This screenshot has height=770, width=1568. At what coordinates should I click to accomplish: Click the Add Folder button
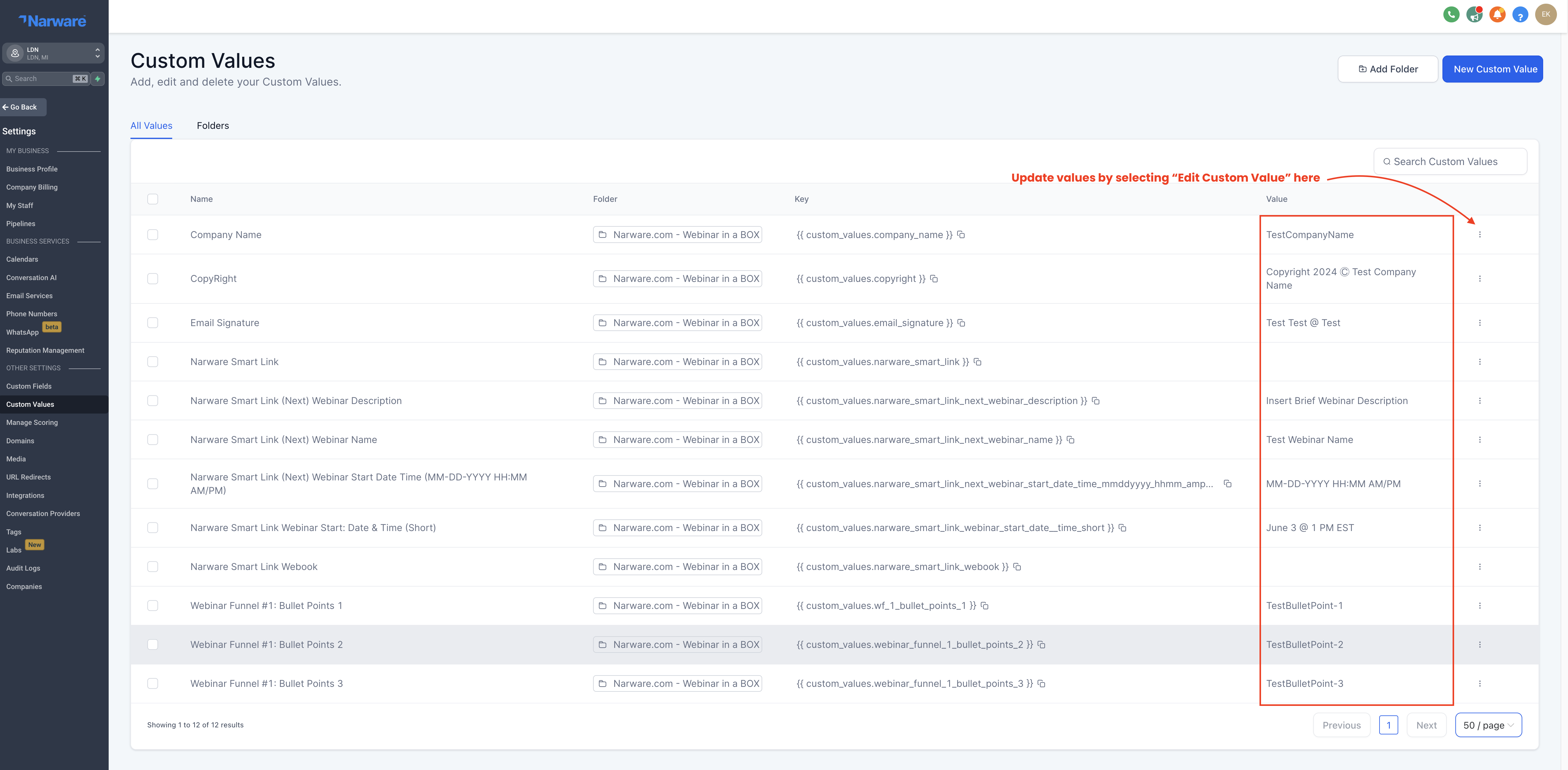click(1388, 69)
